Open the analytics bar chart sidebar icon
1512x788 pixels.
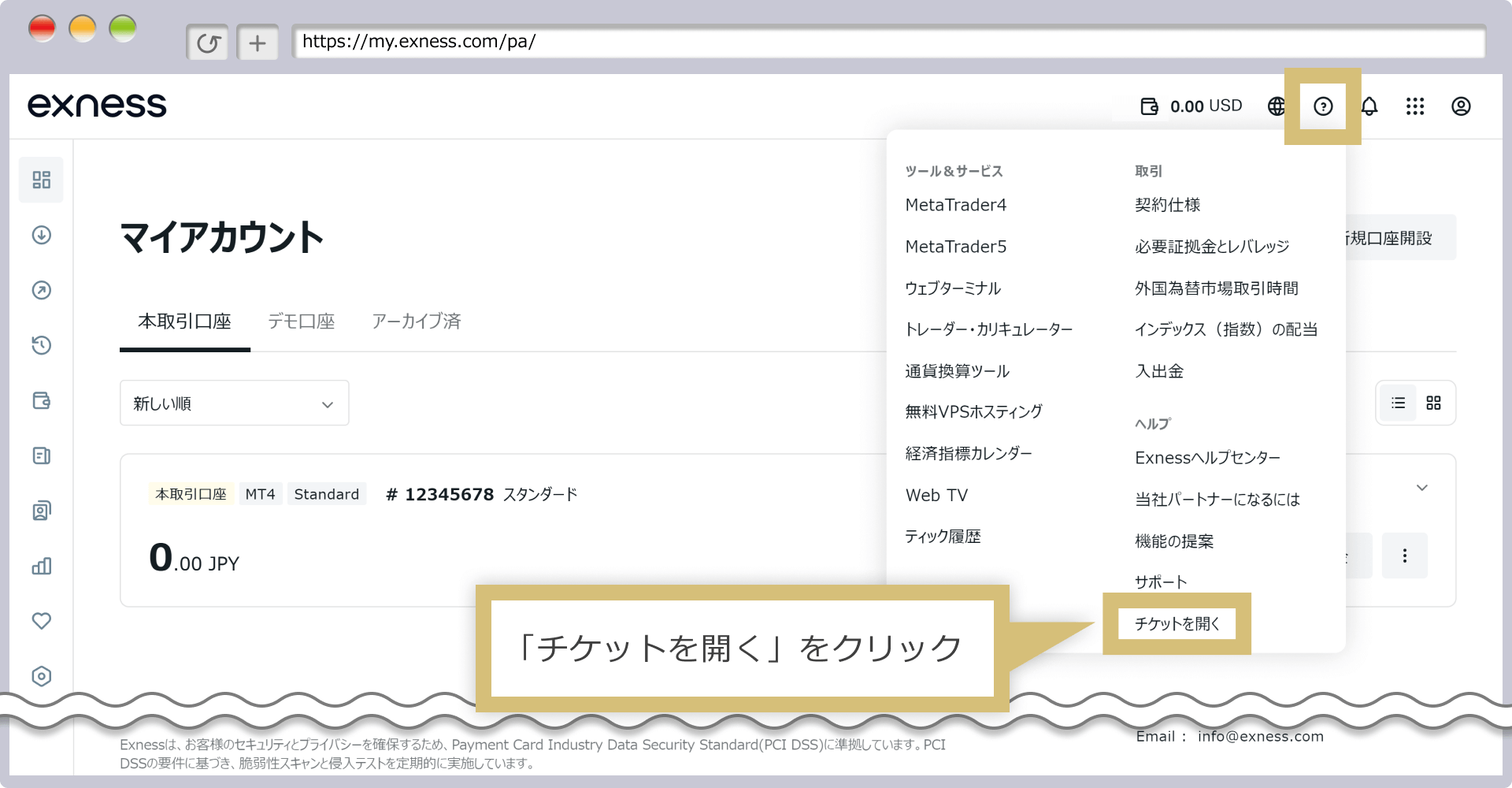click(42, 566)
